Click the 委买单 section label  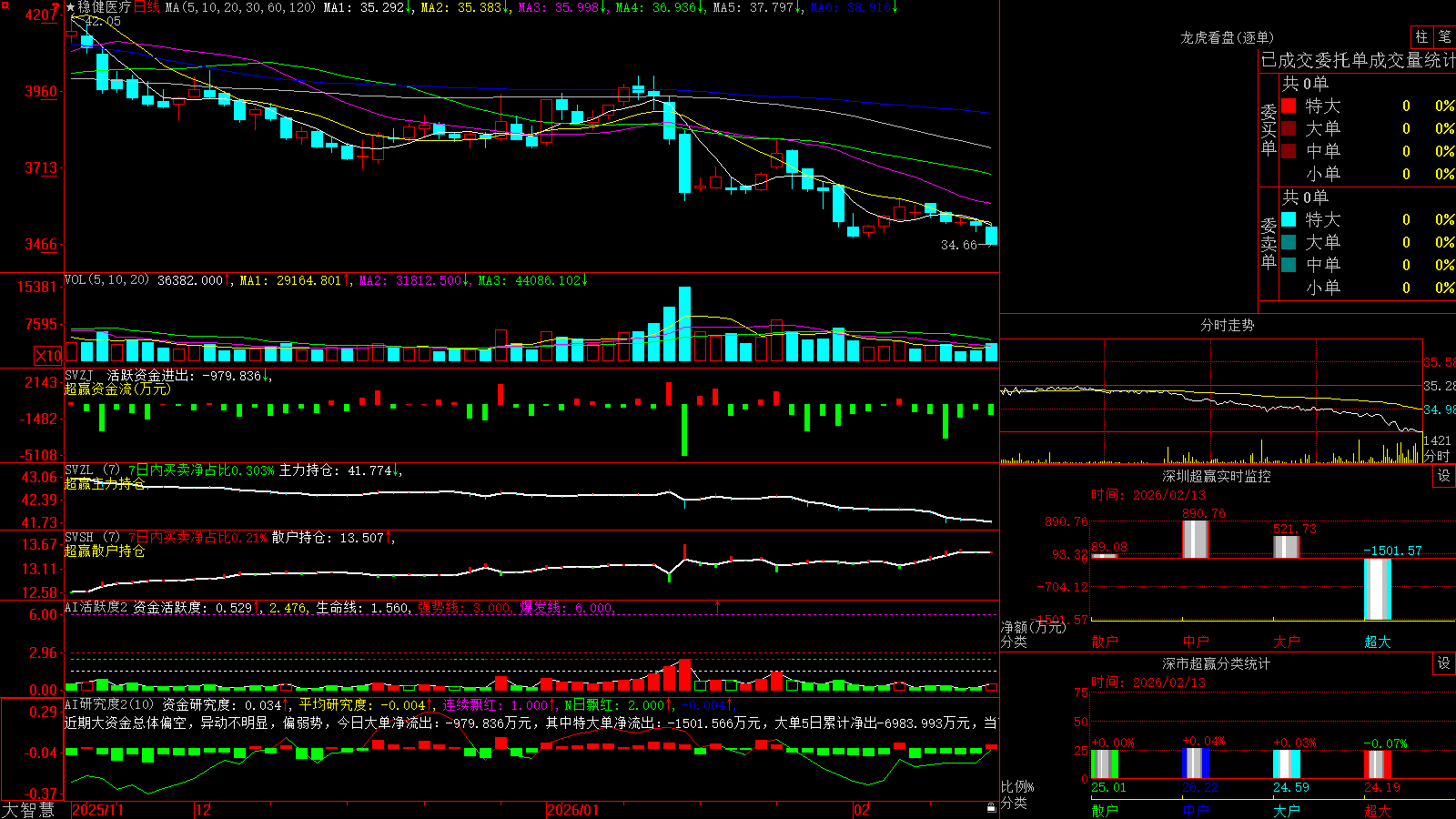point(1269,129)
